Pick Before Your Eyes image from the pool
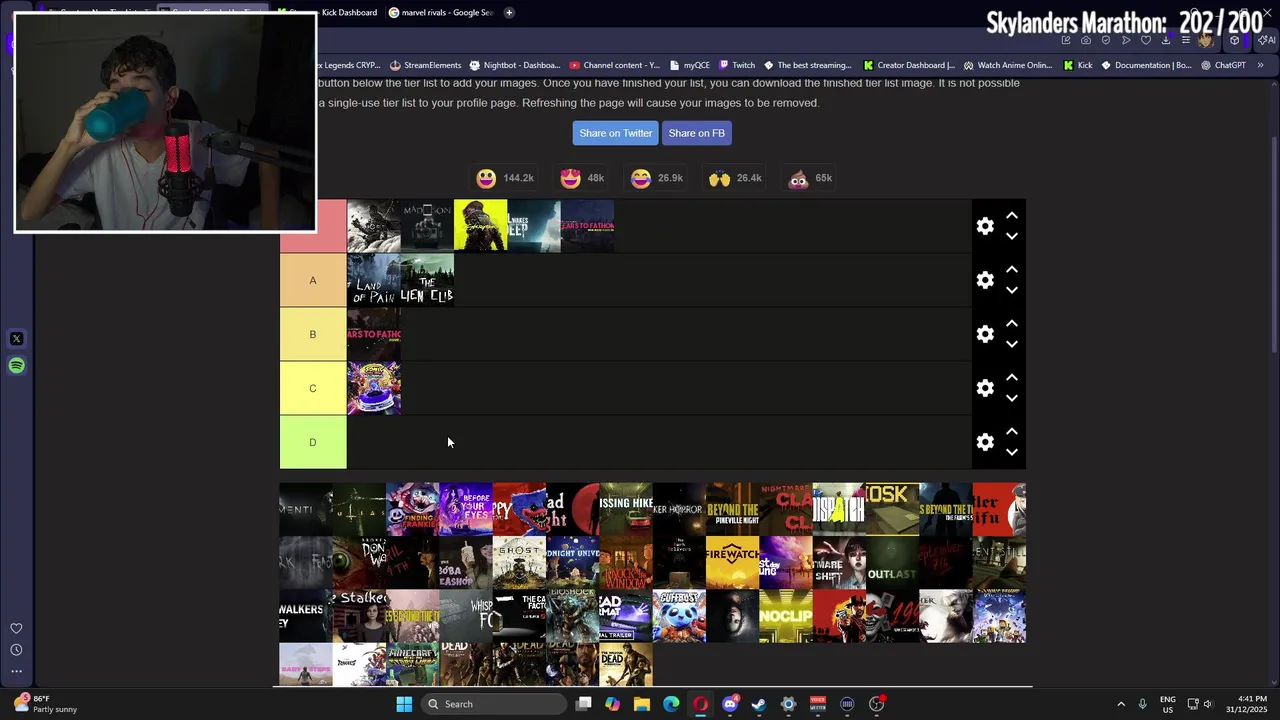The width and height of the screenshot is (1280, 720). coord(466,510)
